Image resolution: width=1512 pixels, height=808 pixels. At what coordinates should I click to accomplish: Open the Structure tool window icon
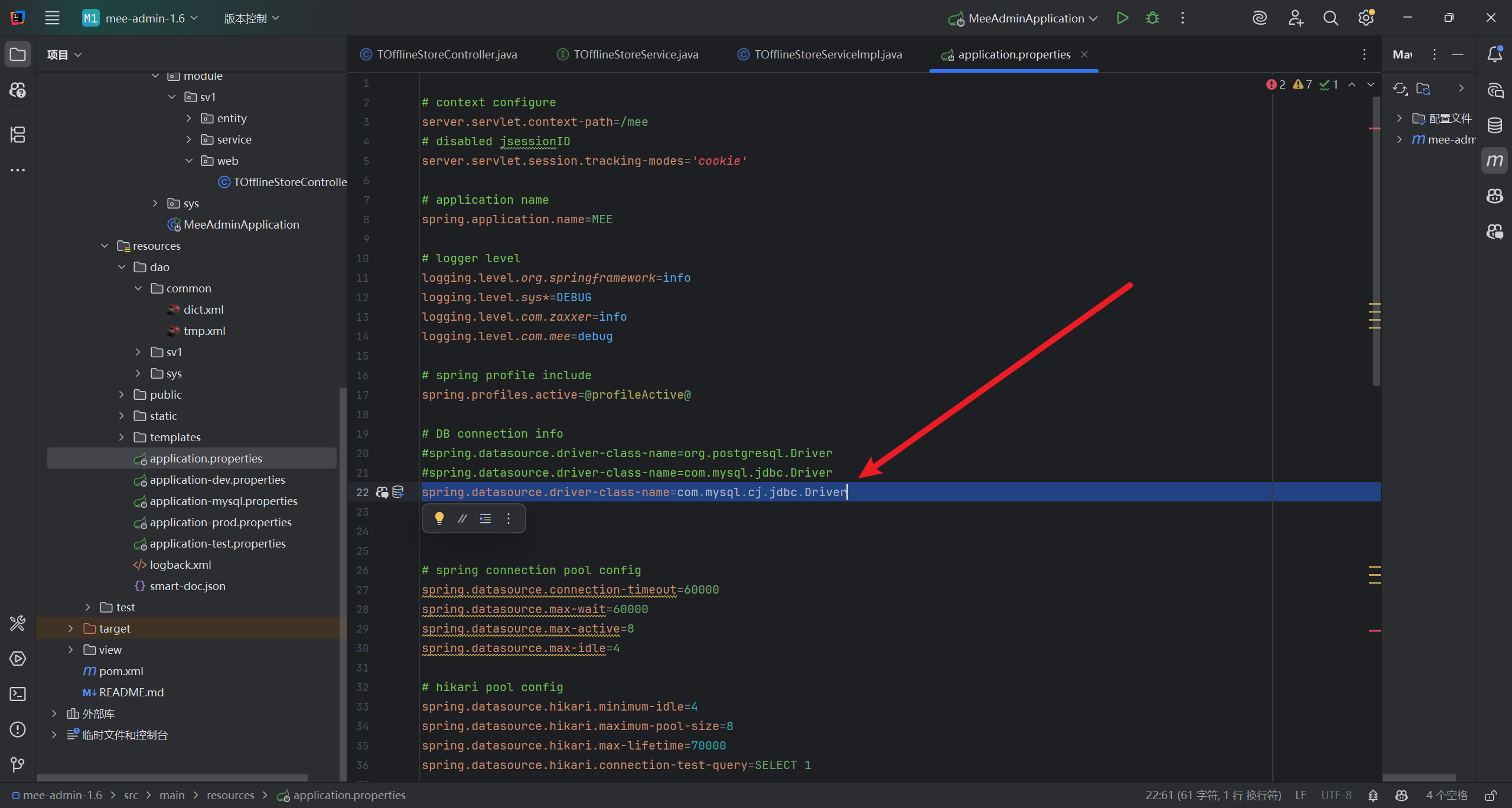point(18,135)
